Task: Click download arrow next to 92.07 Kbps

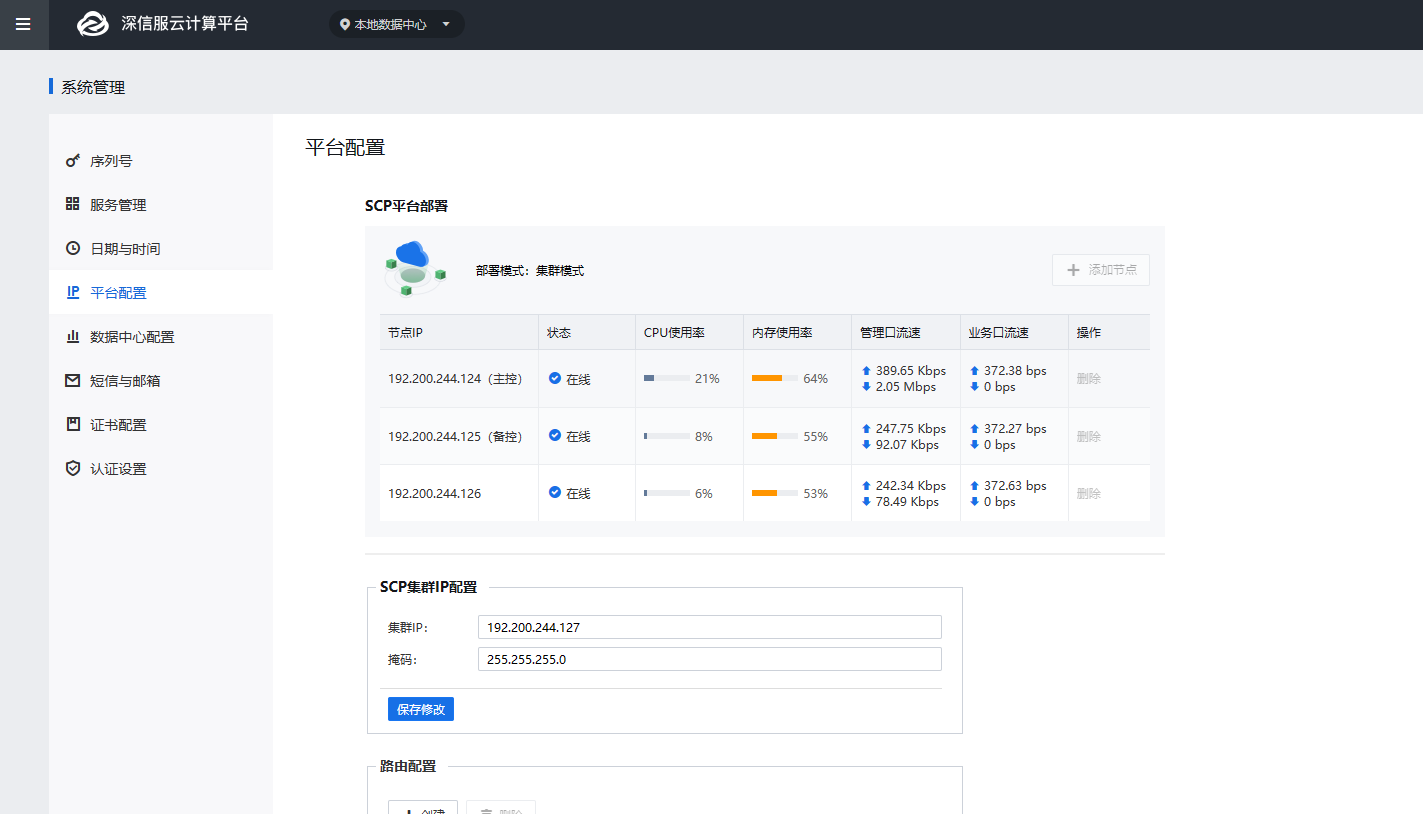Action: [866, 444]
